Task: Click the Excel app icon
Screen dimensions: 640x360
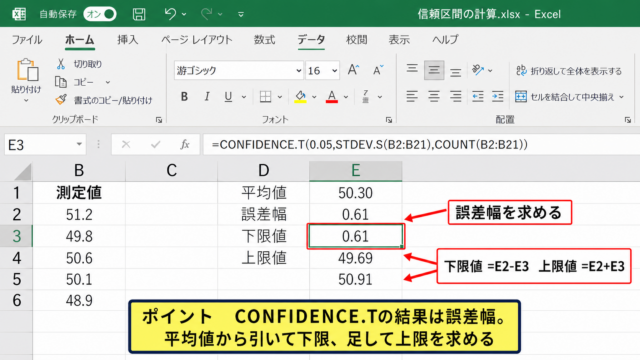Action: coord(19,14)
